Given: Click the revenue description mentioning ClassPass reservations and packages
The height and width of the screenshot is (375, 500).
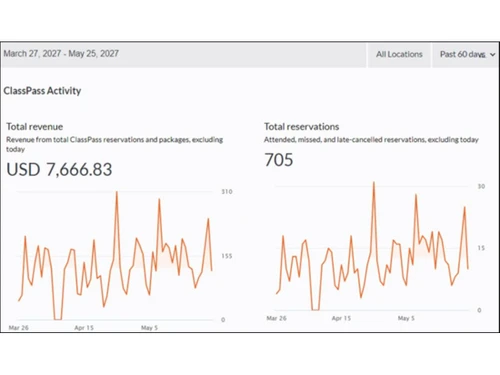Looking at the screenshot, I should [x=115, y=144].
